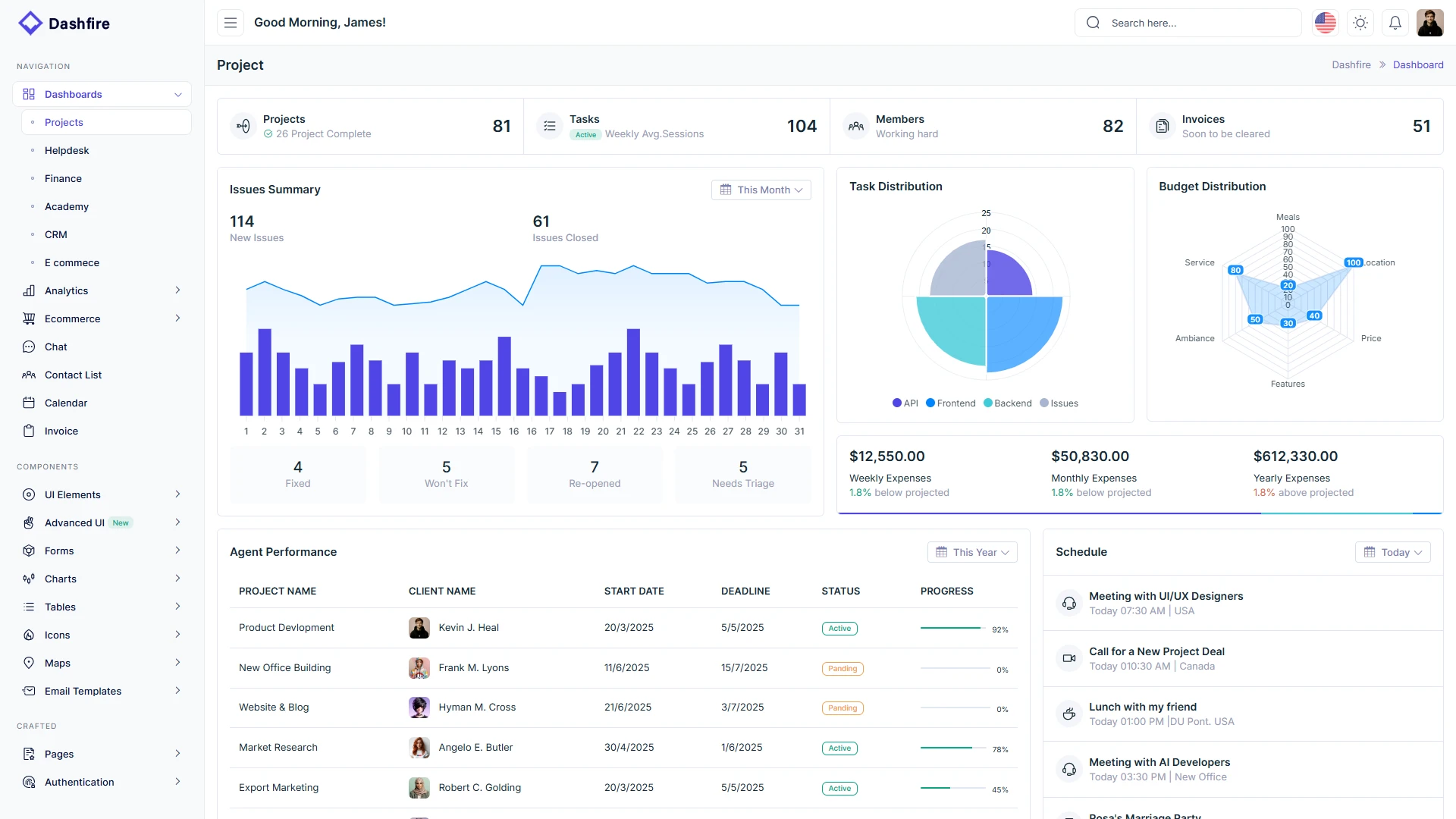The image size is (1456, 819).
Task: Open the US flag language selector
Action: pyautogui.click(x=1326, y=23)
